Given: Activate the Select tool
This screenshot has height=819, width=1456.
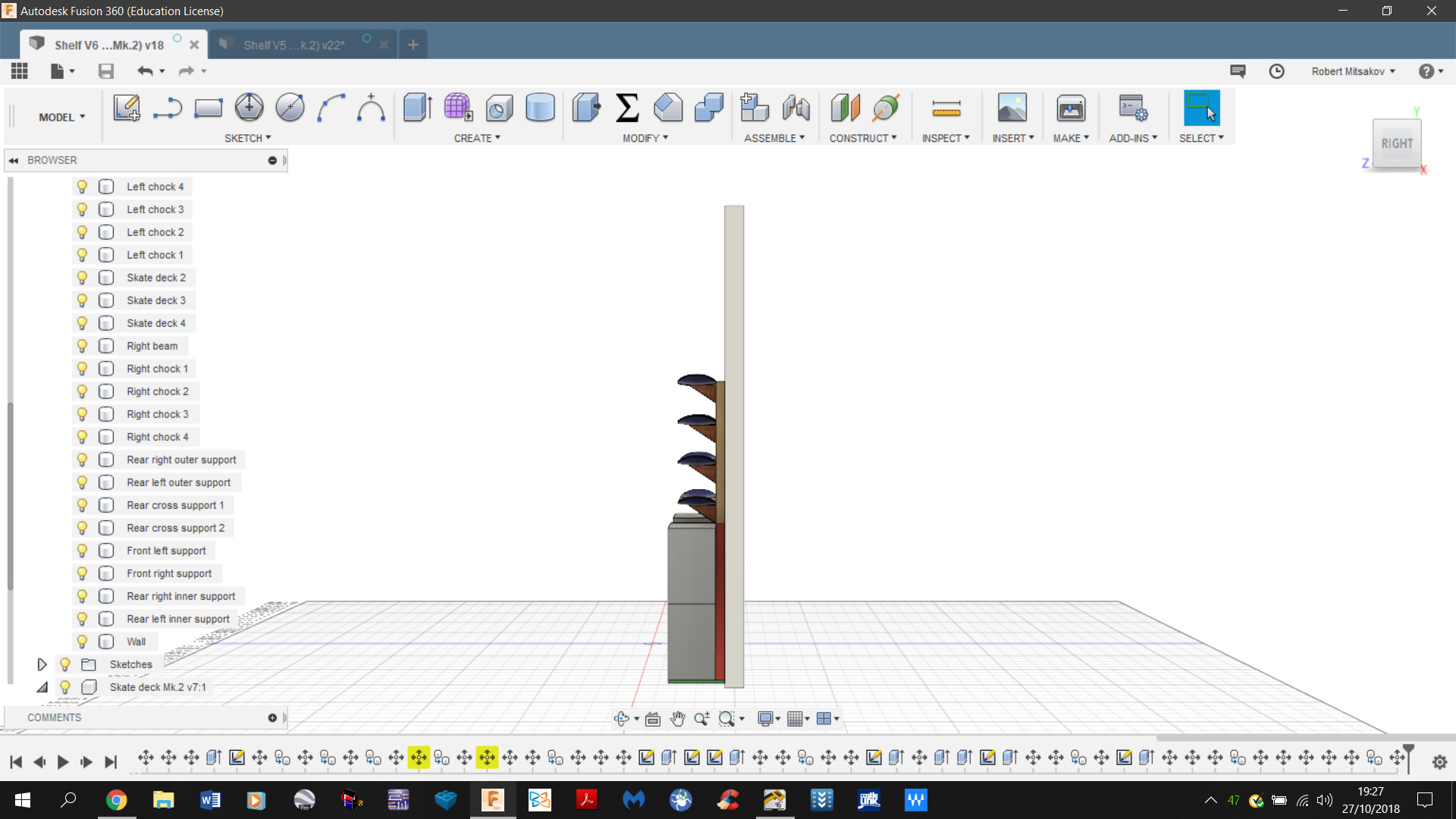Looking at the screenshot, I should click(1202, 108).
